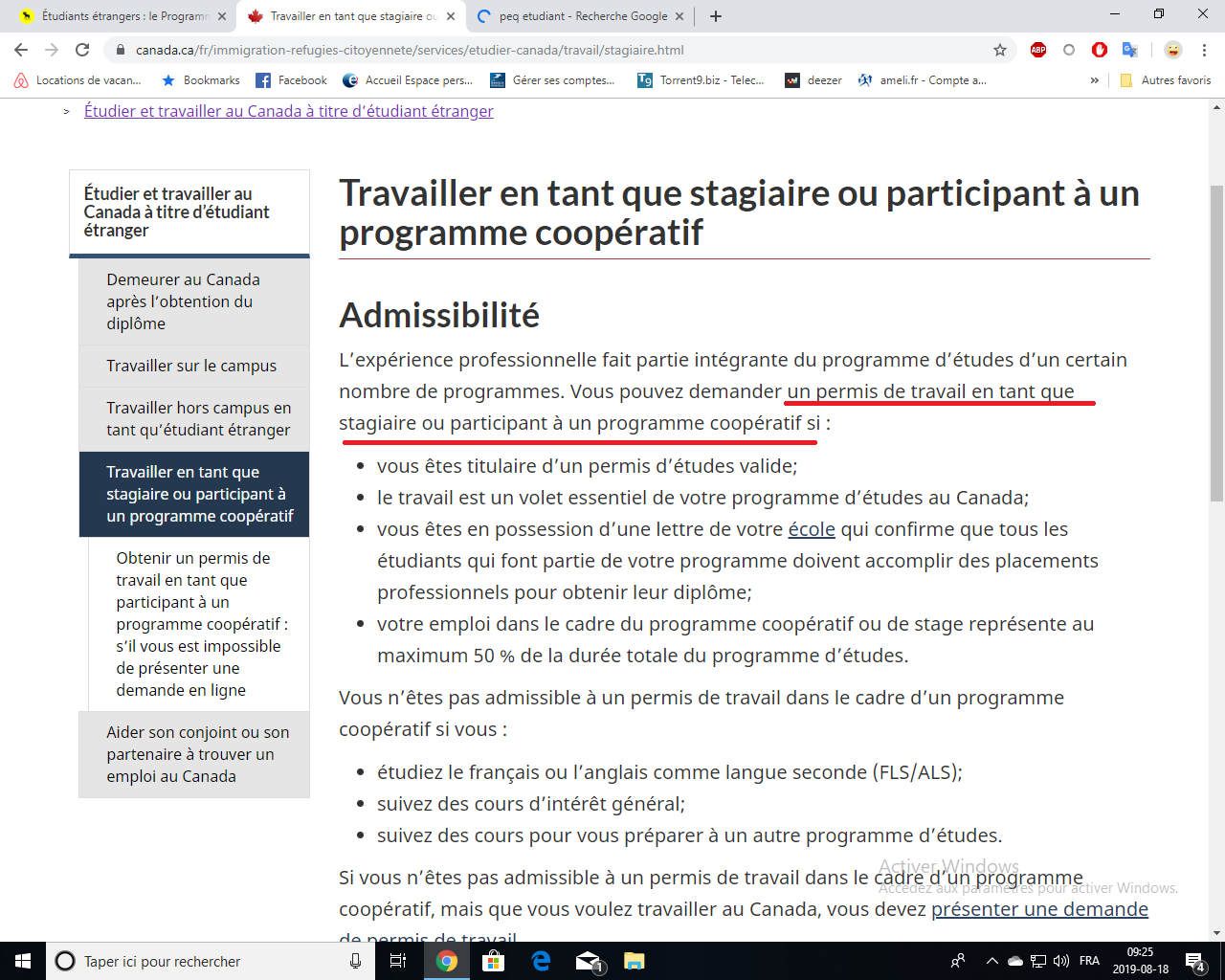Open the Chrome profile avatar
This screenshot has height=980, width=1225.
[x=1173, y=50]
